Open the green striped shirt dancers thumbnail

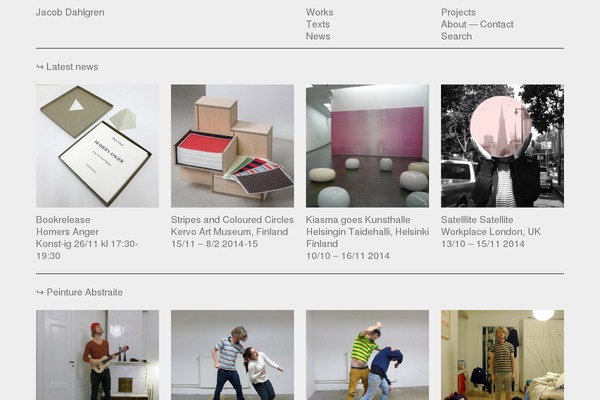(367, 355)
